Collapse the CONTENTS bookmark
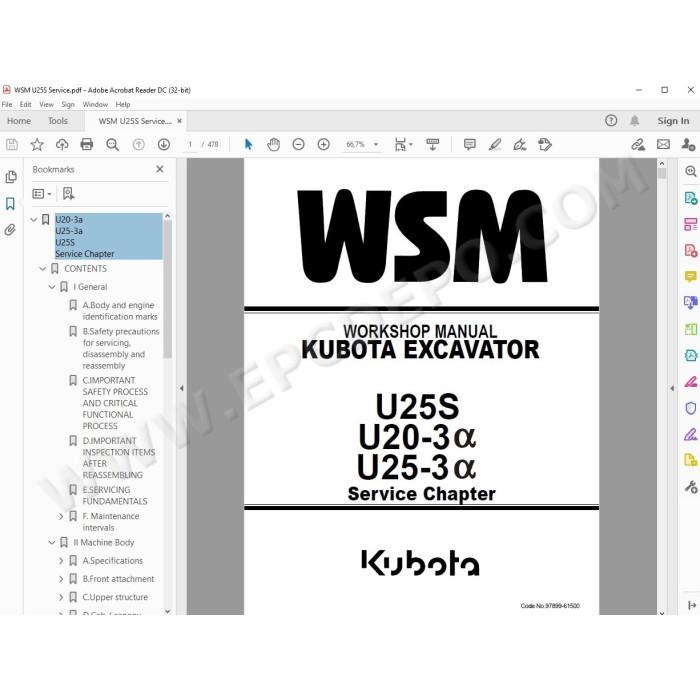This screenshot has height=700, width=700. click(x=42, y=269)
